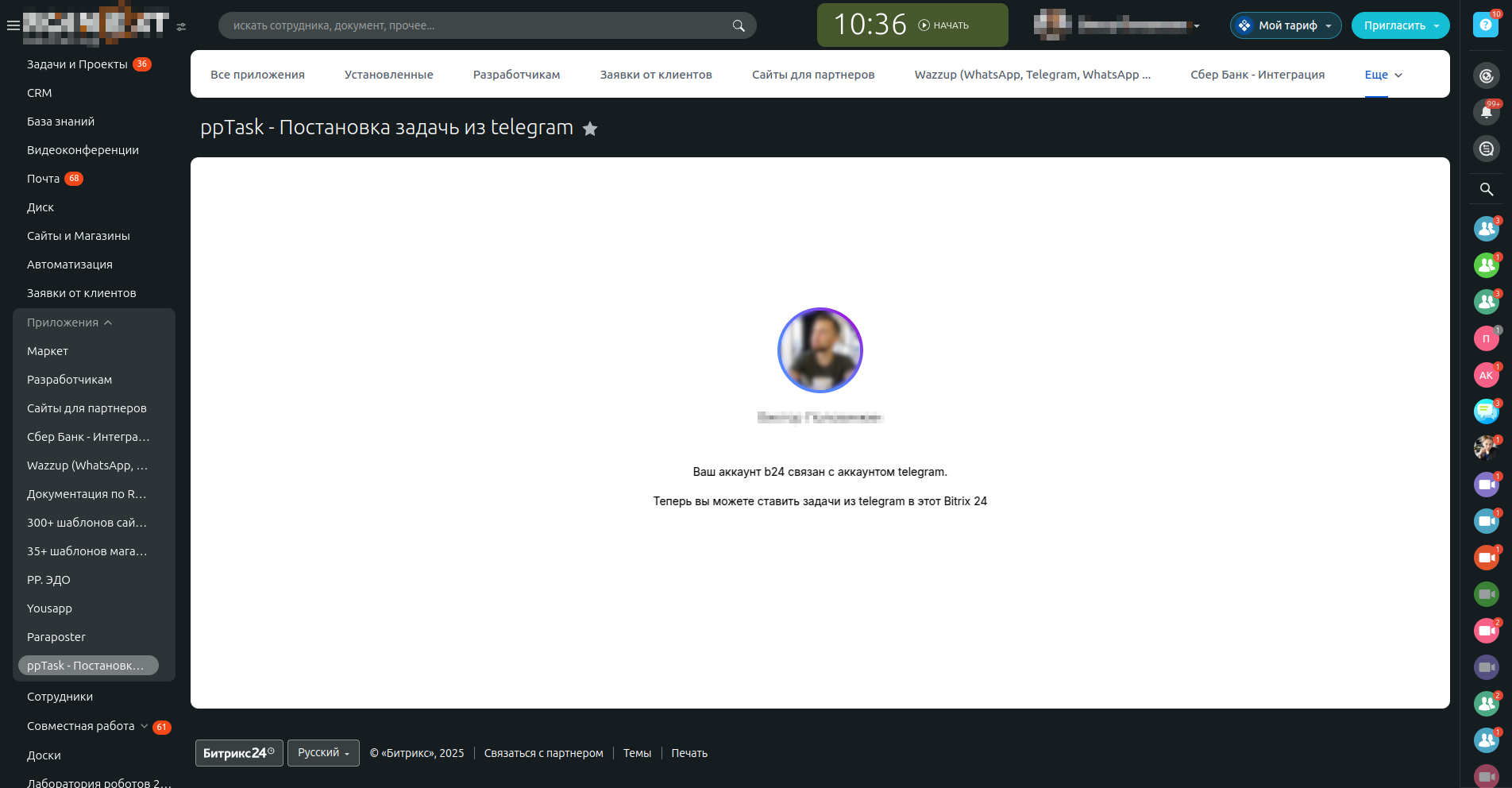Click the user avatar in the top bar
The height and width of the screenshot is (788, 1512).
tap(1053, 25)
